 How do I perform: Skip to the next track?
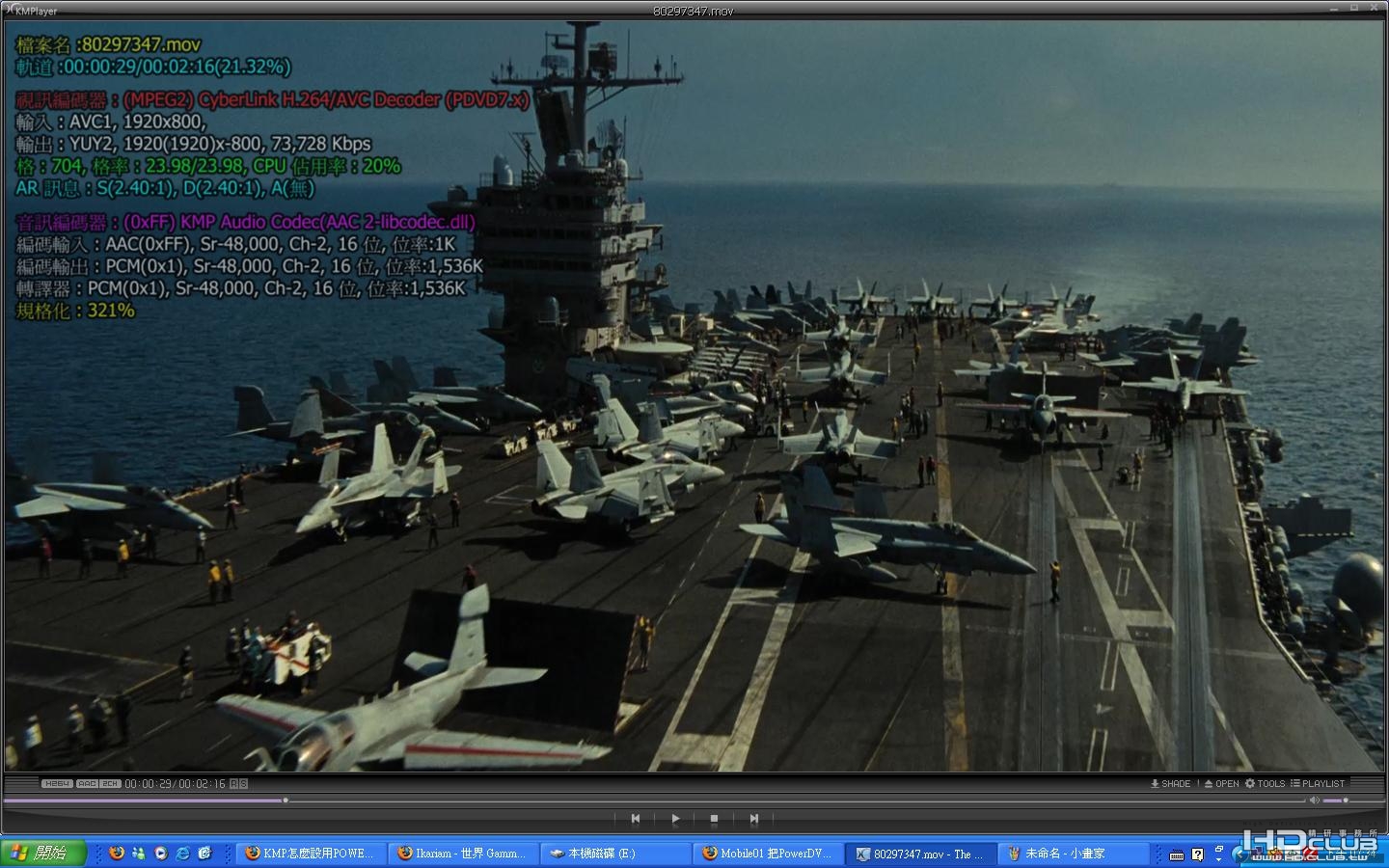click(753, 819)
